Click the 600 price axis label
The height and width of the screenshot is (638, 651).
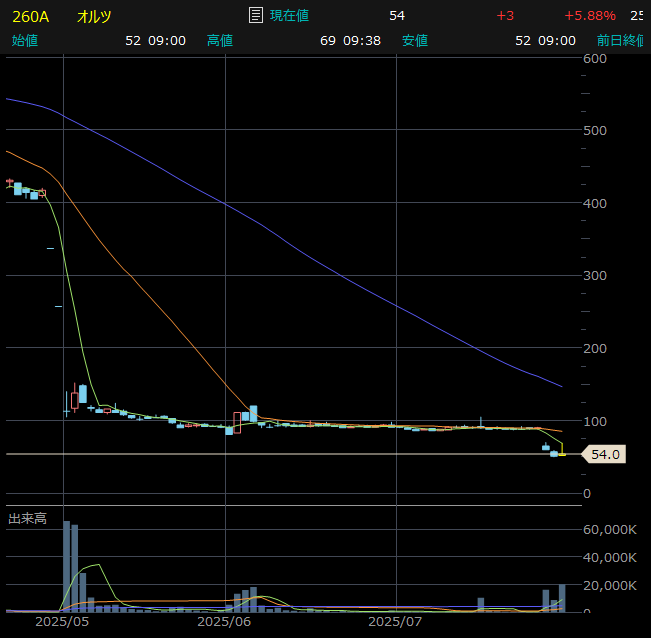[595, 59]
